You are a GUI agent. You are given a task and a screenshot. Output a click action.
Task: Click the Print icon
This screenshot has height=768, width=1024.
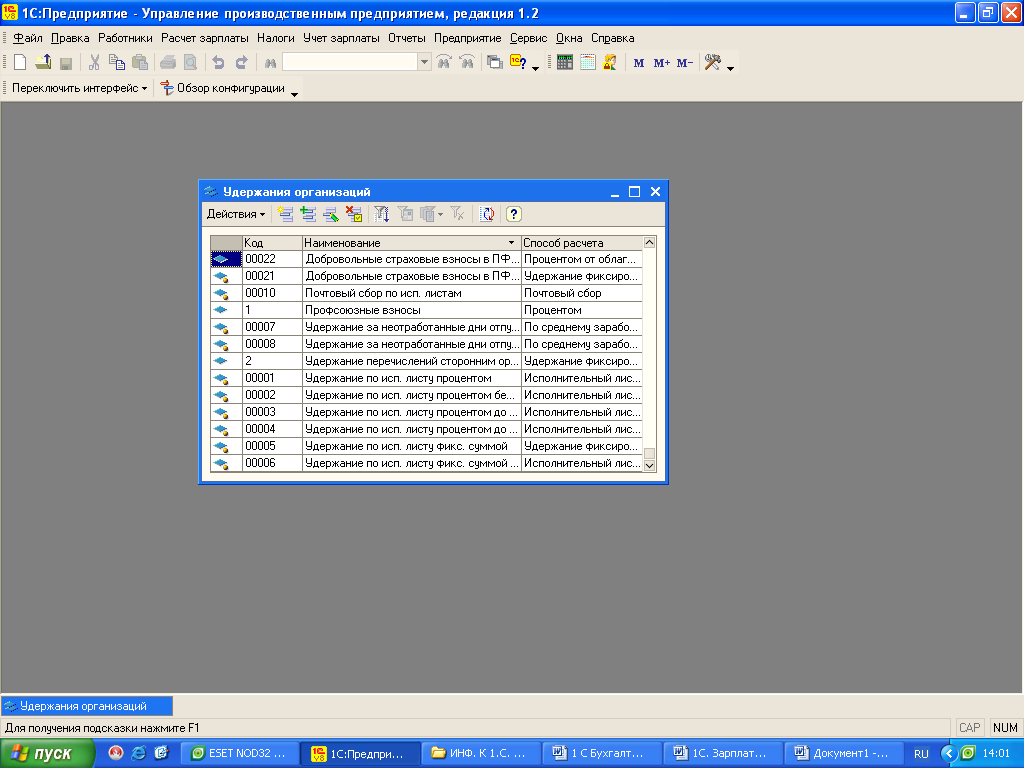168,63
